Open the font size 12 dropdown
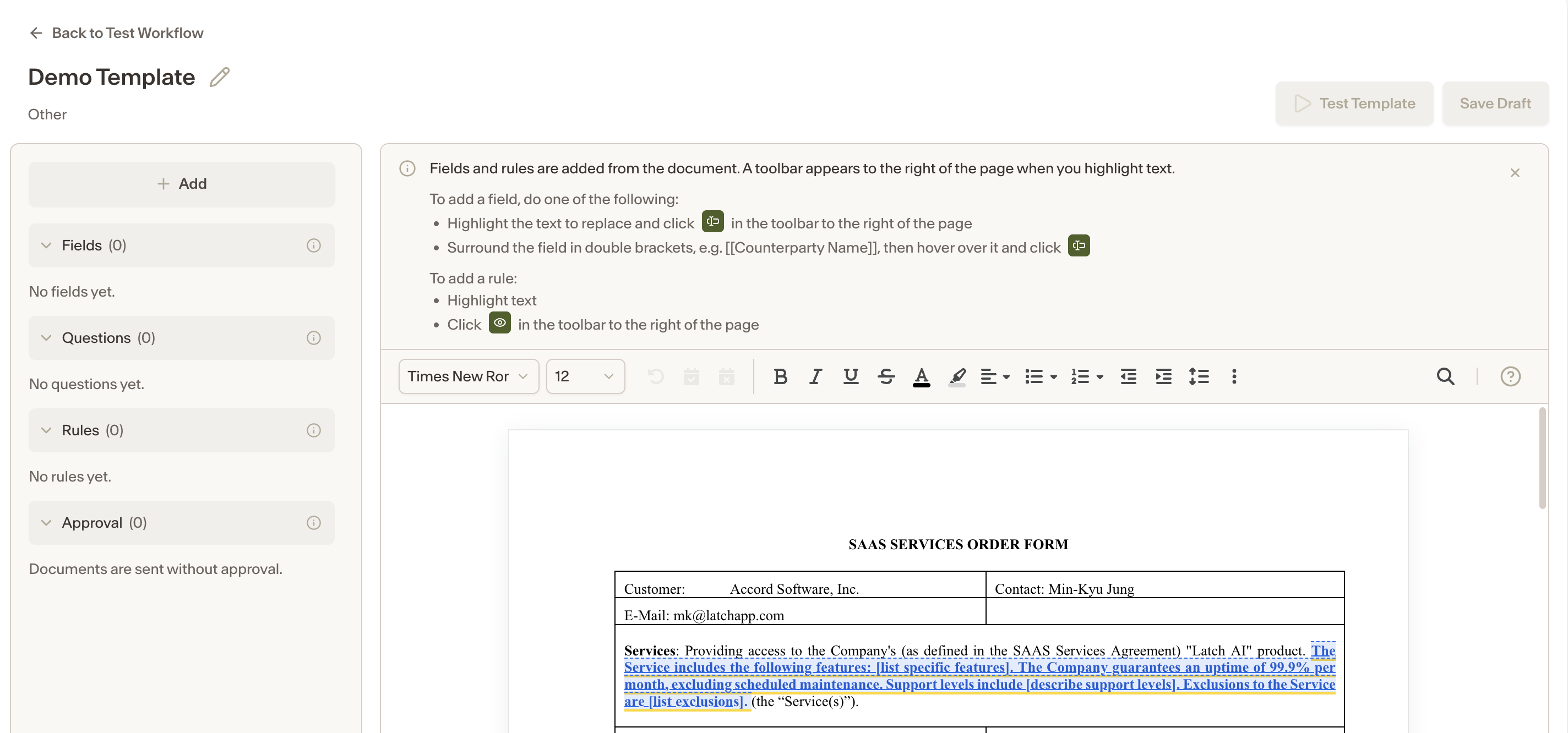The width and height of the screenshot is (1568, 733). pyautogui.click(x=585, y=376)
